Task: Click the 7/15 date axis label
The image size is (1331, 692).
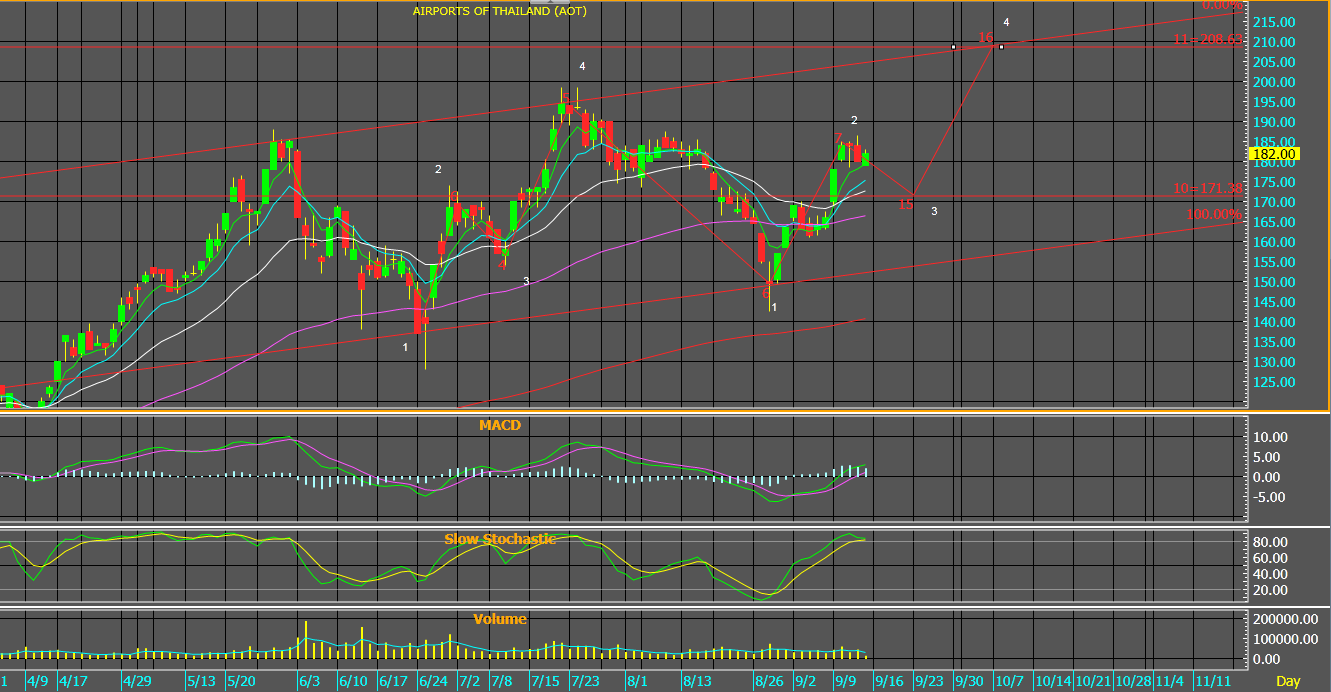Action: click(545, 681)
